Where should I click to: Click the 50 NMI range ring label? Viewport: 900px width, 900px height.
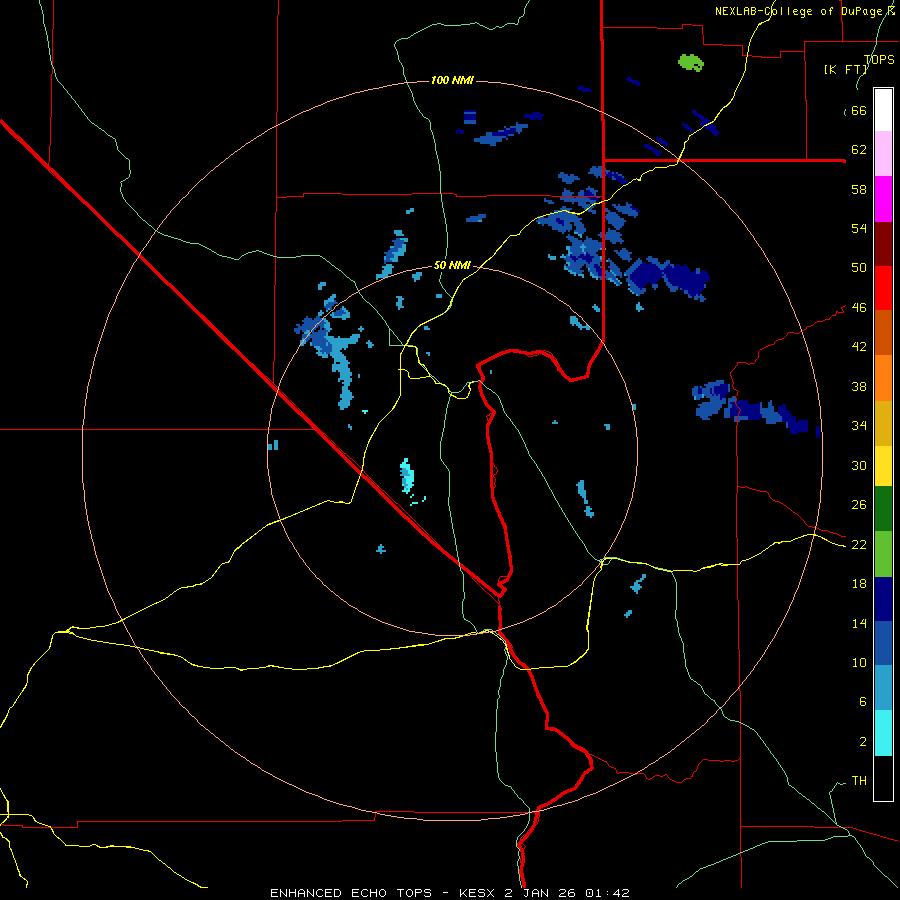point(452,265)
